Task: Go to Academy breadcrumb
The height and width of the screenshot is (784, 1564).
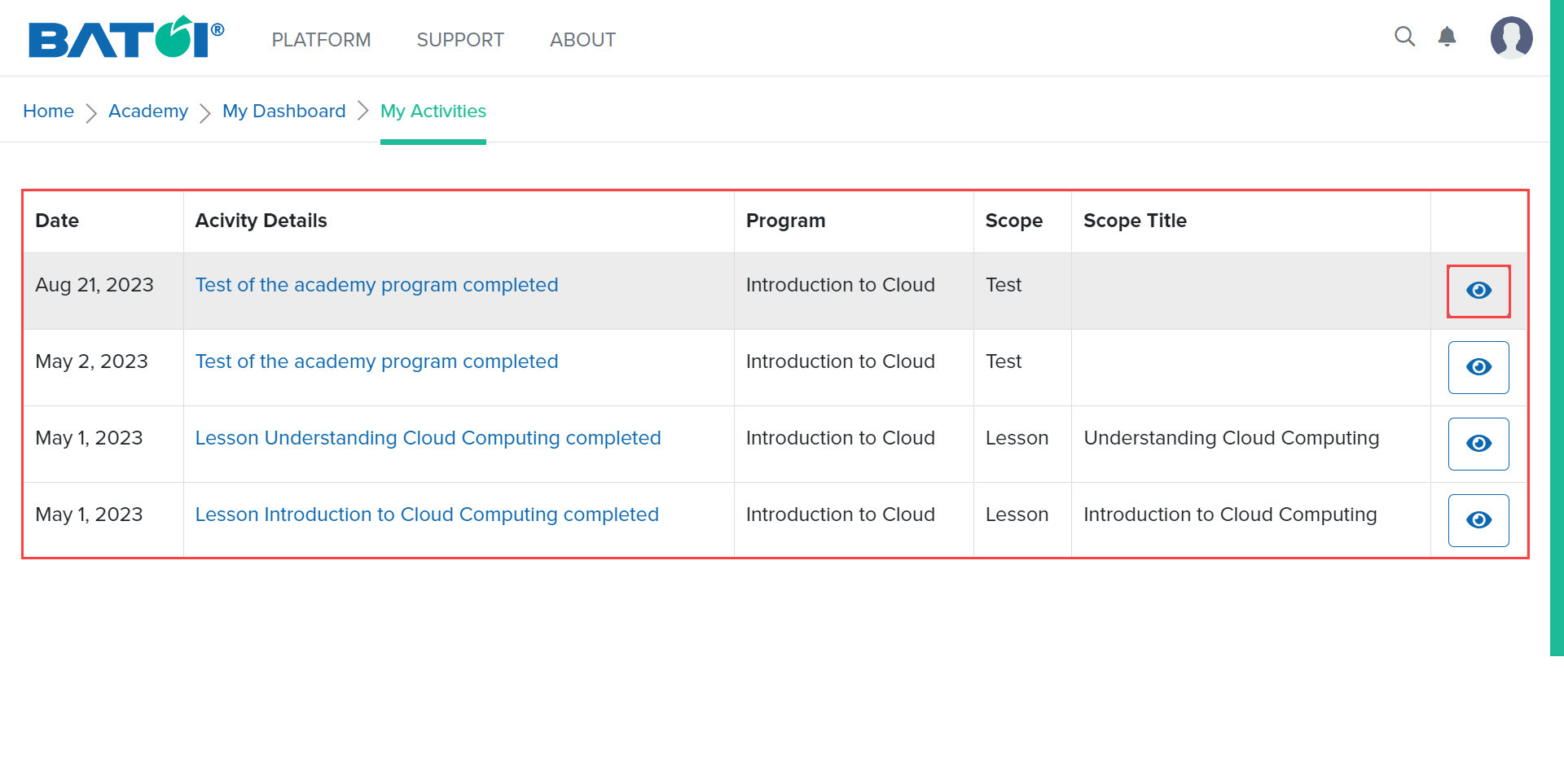Action: 148,111
